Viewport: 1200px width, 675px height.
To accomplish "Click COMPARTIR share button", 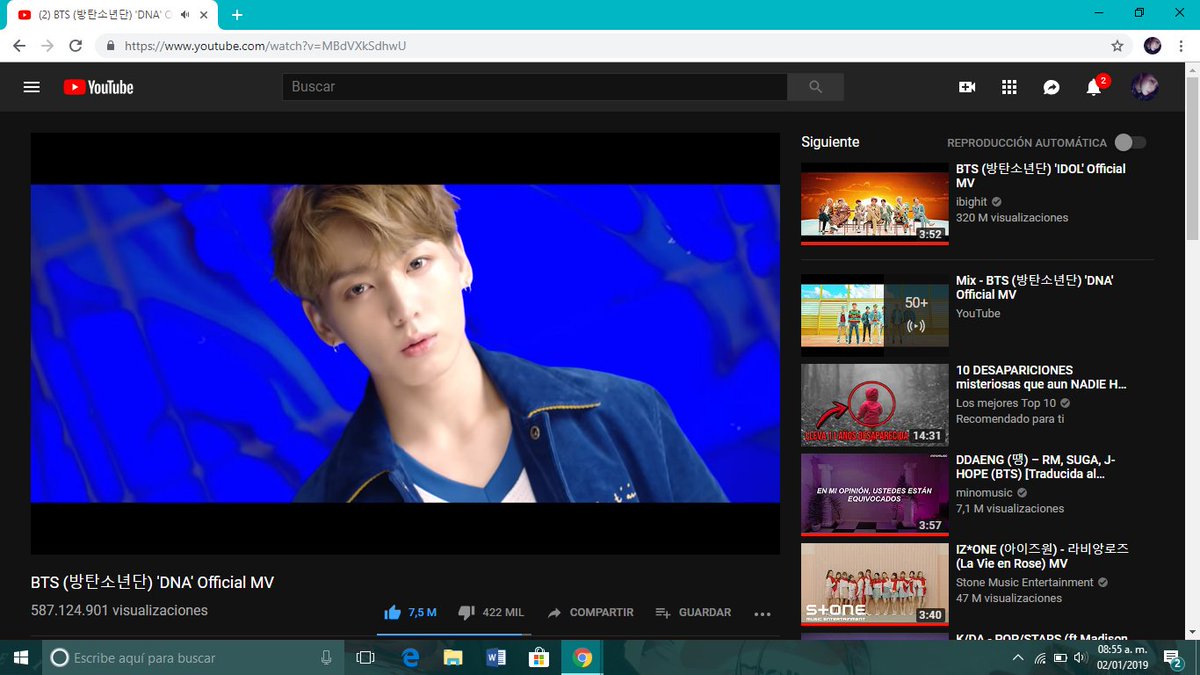I will point(591,612).
